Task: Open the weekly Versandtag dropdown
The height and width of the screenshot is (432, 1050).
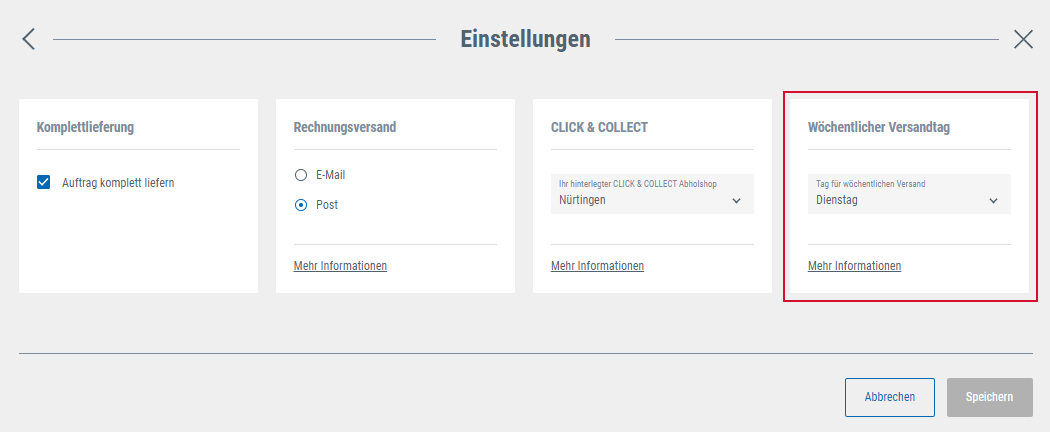Action: coord(909,194)
